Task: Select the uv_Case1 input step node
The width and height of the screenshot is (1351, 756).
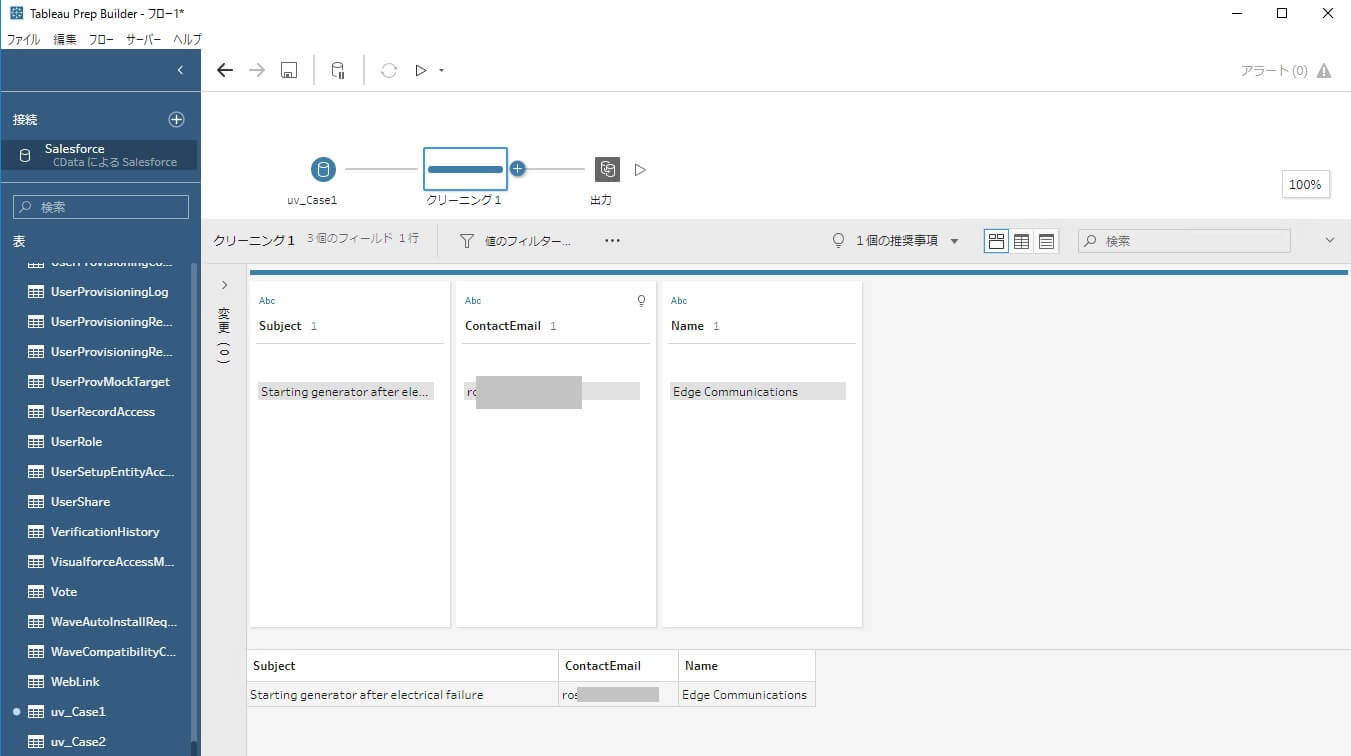Action: (322, 169)
